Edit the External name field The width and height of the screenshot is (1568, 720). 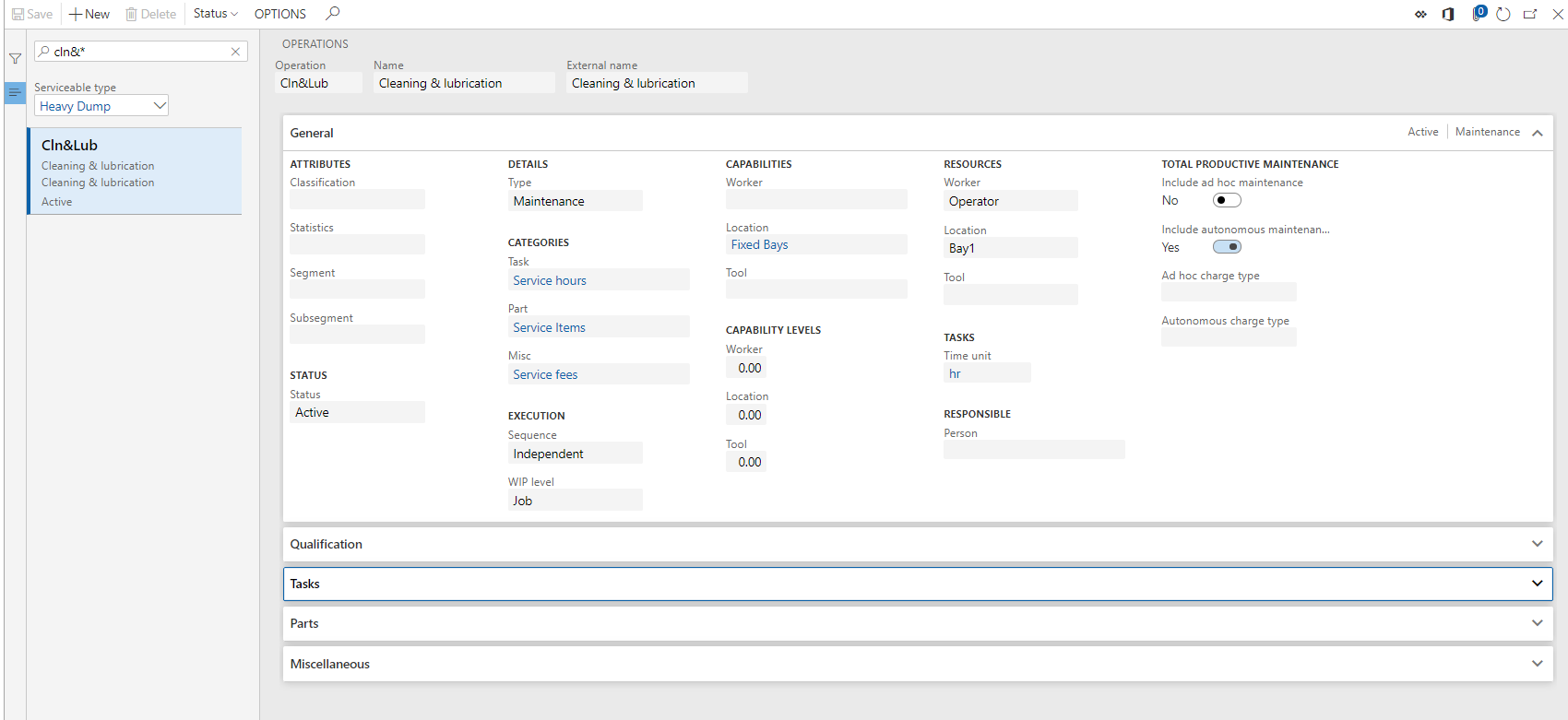tap(657, 83)
